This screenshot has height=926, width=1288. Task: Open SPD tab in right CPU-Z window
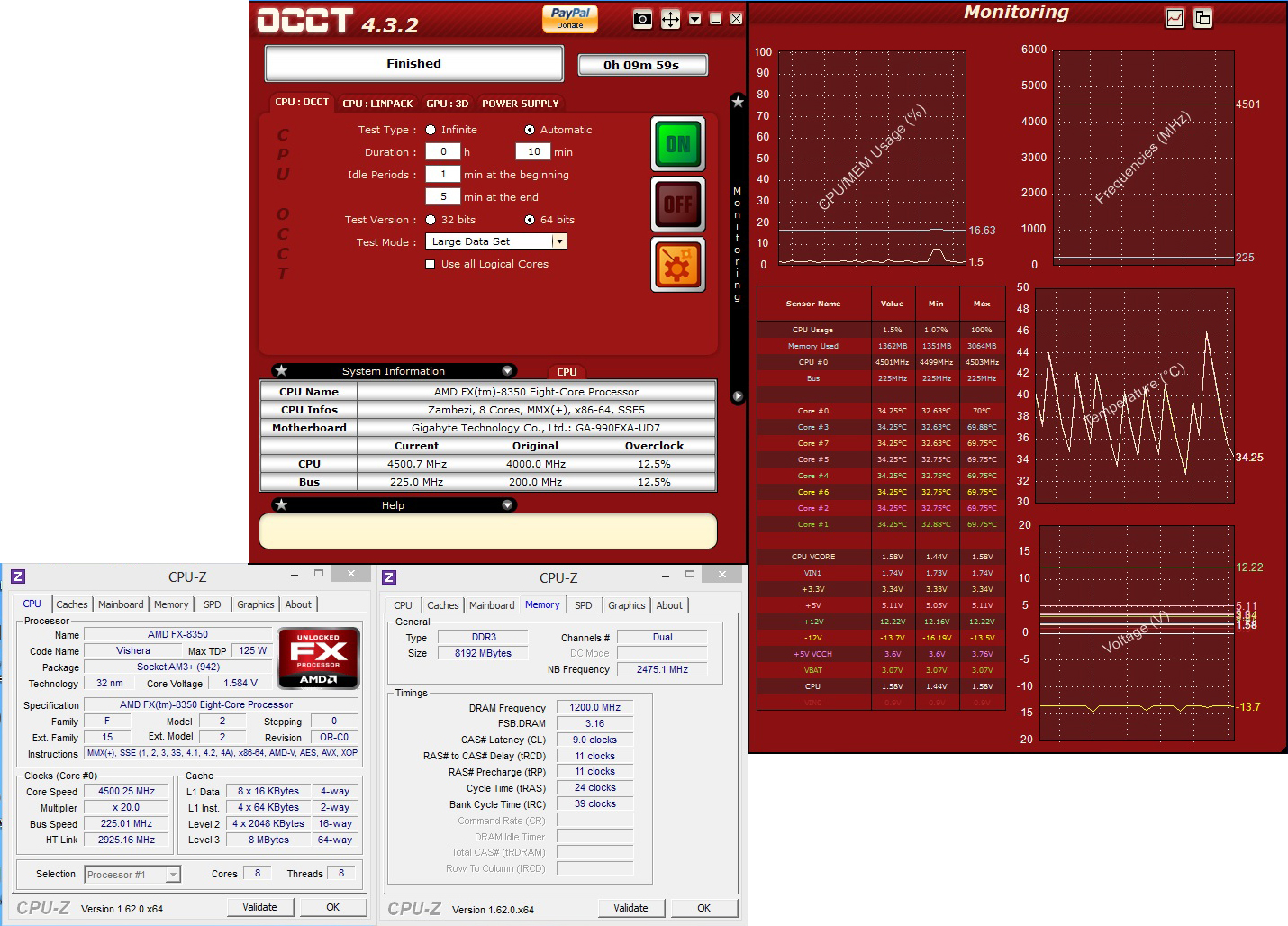[584, 605]
